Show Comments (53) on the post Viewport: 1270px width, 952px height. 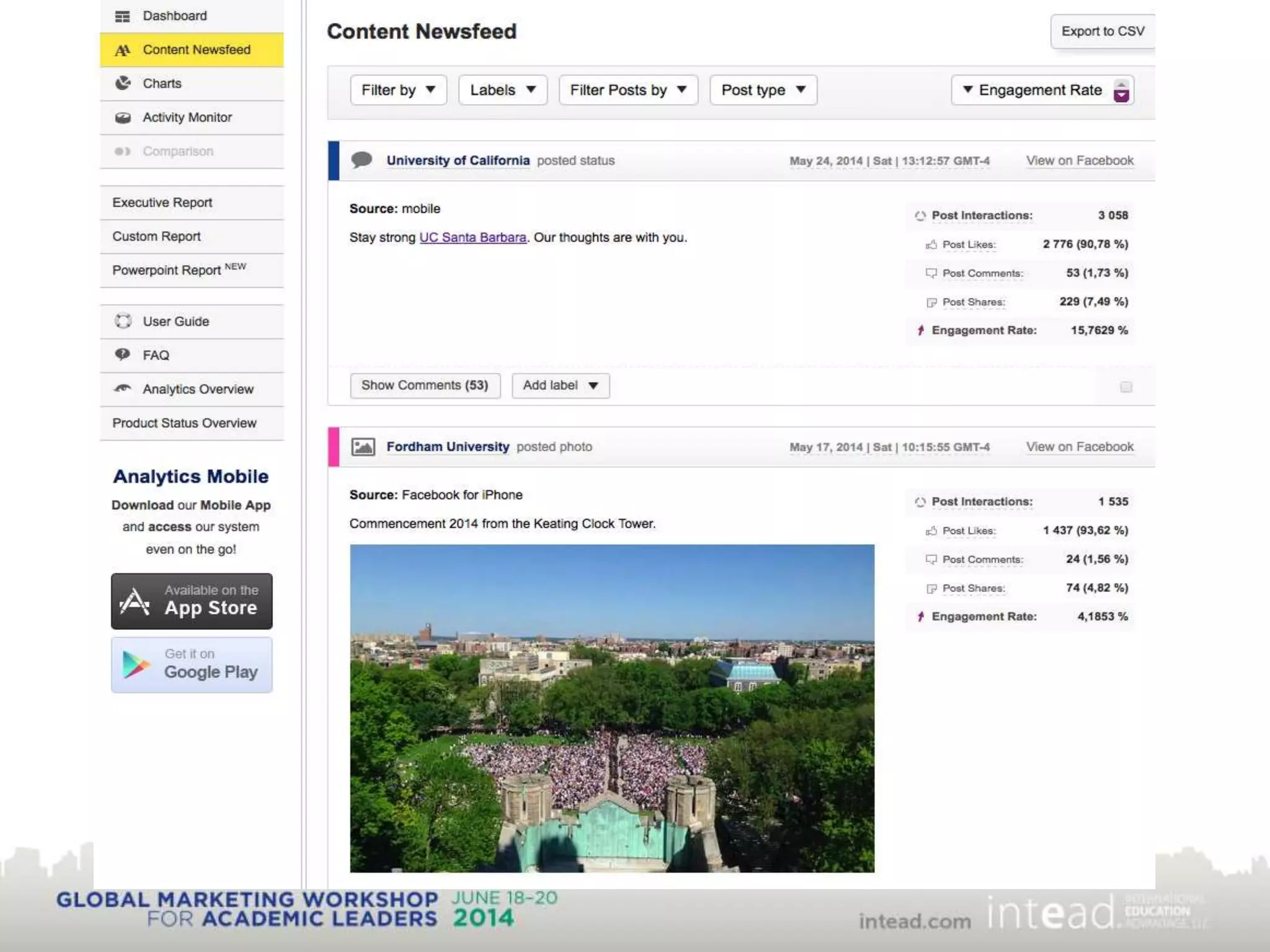click(x=425, y=386)
